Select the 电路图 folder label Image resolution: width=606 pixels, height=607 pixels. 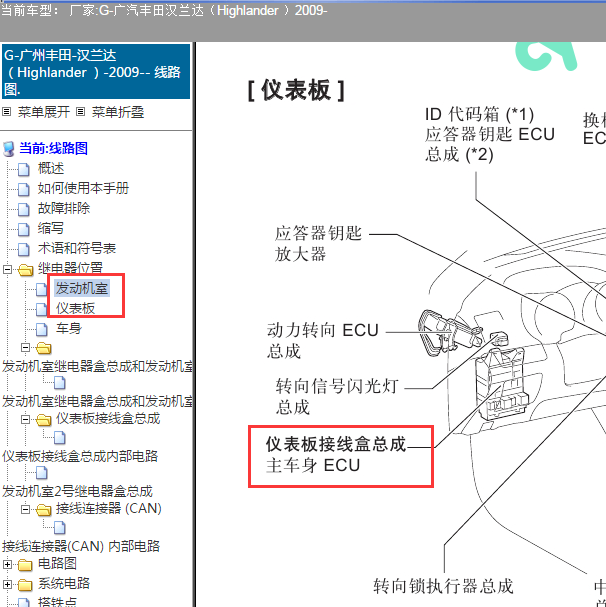(57, 563)
